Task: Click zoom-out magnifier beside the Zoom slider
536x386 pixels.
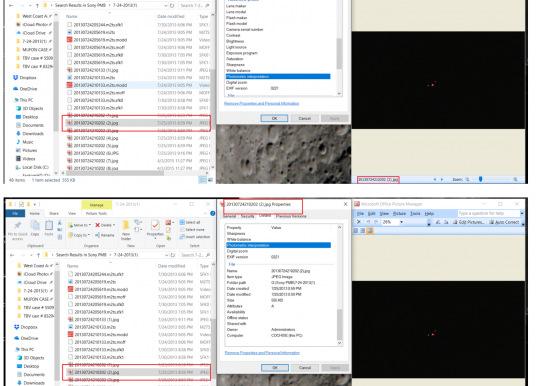Action: click(467, 179)
